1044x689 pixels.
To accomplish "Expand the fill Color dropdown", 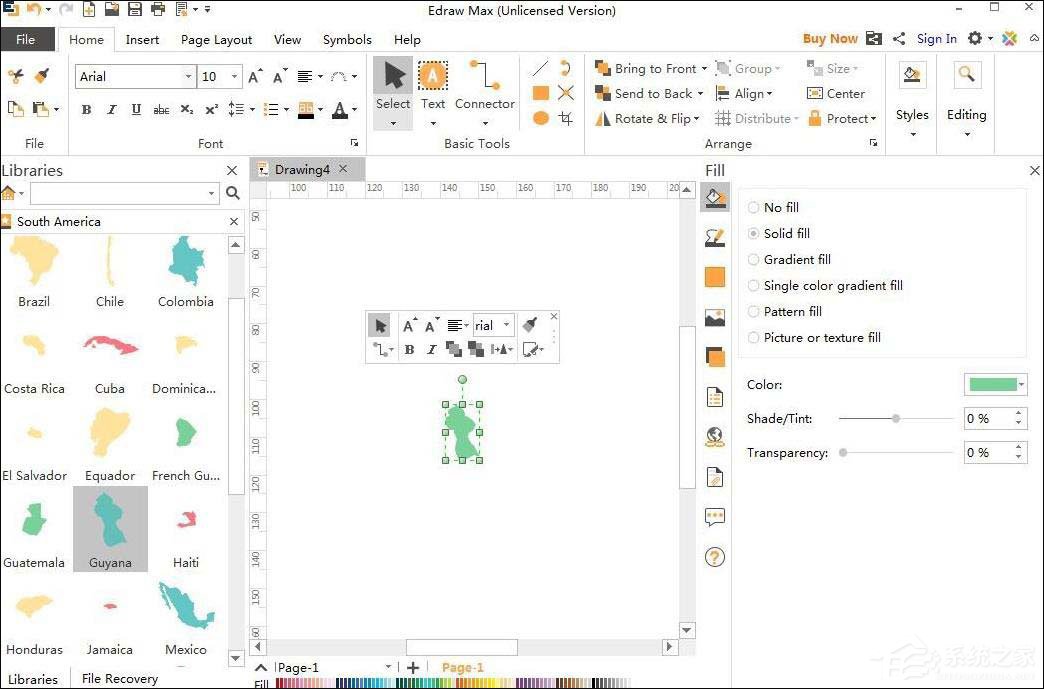I will (x=1020, y=385).
